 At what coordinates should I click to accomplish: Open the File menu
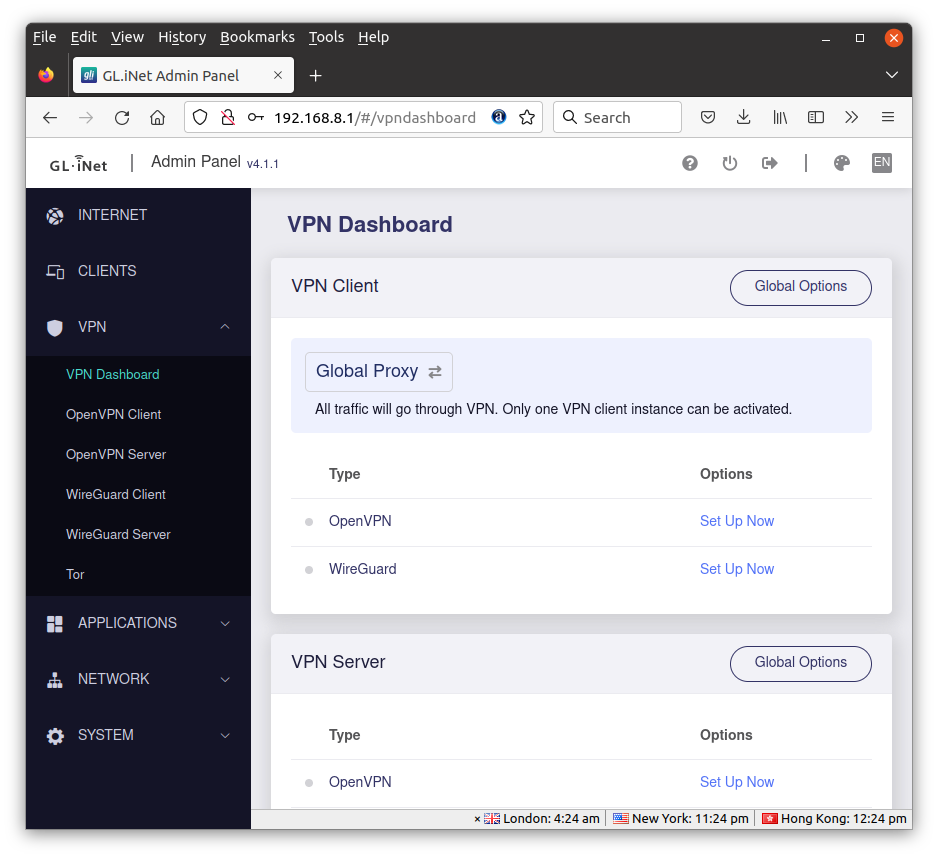(x=44, y=37)
